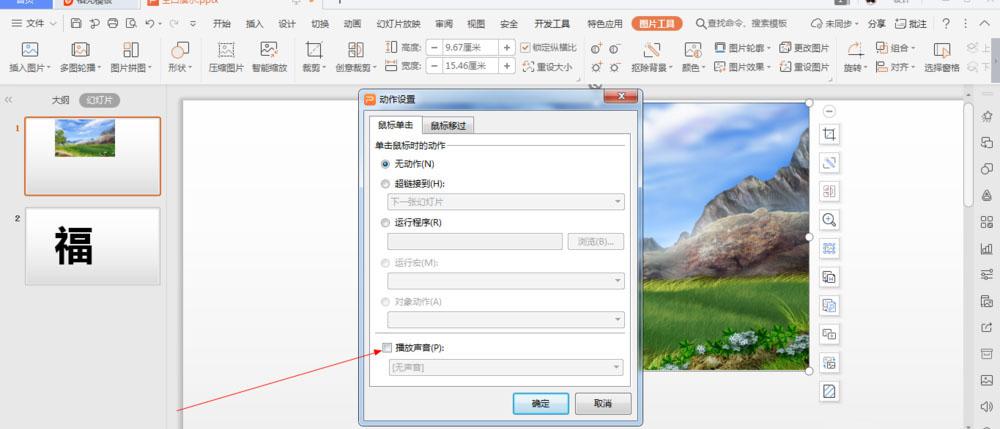Open the Animation (动画) ribbon tab
Screen dimensions: 1000x429
pyautogui.click(x=352, y=24)
